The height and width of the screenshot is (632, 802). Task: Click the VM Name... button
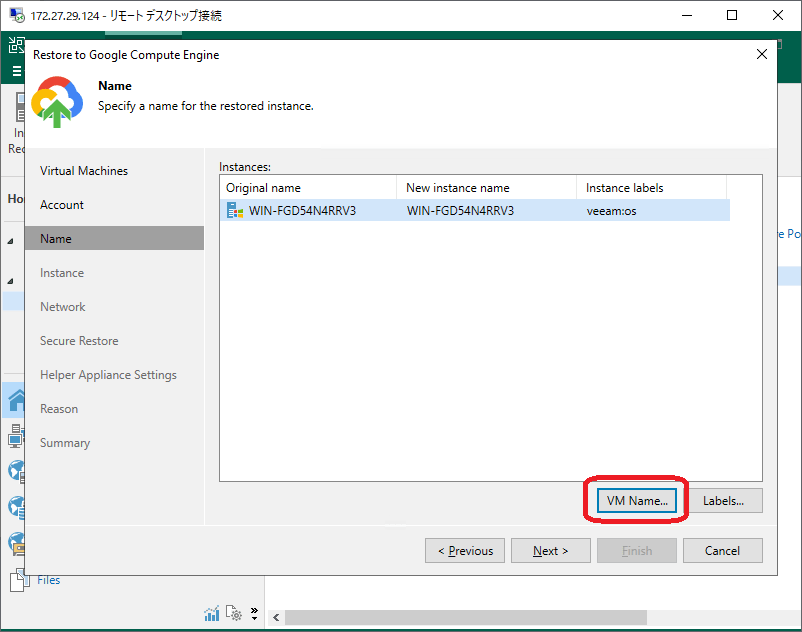click(x=636, y=501)
